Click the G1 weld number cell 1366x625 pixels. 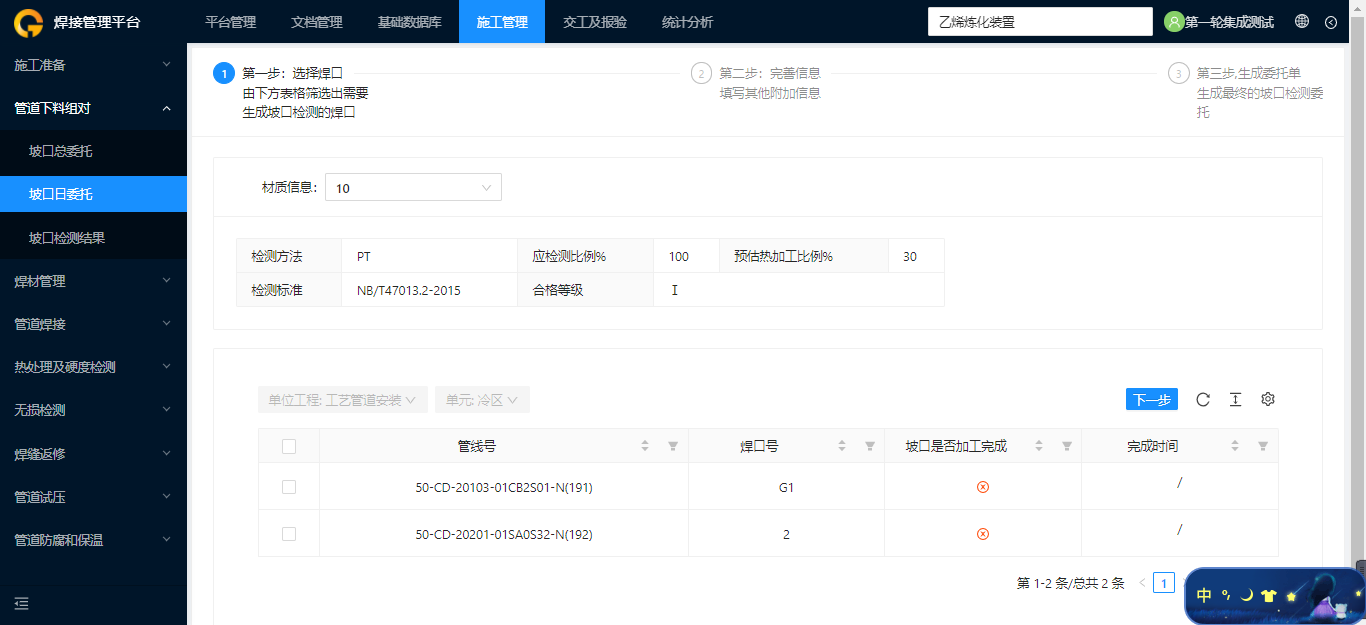[x=786, y=487]
